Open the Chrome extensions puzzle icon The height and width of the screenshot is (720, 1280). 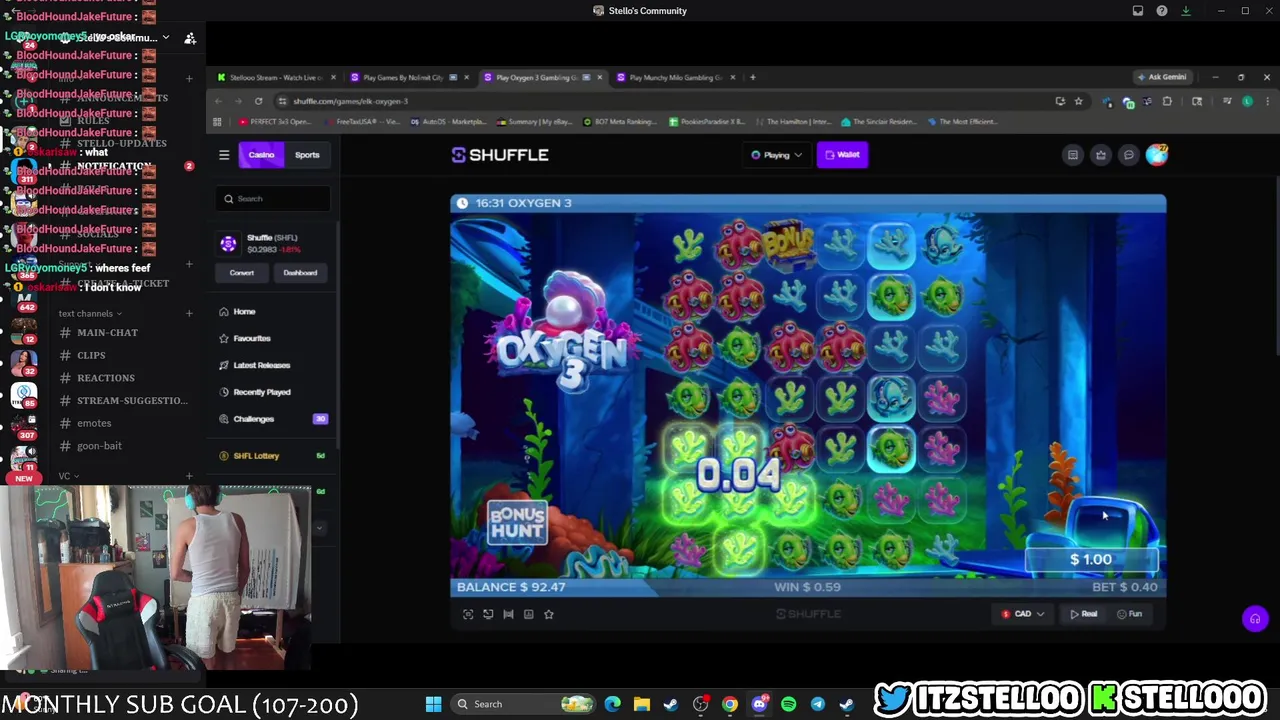(x=1167, y=101)
